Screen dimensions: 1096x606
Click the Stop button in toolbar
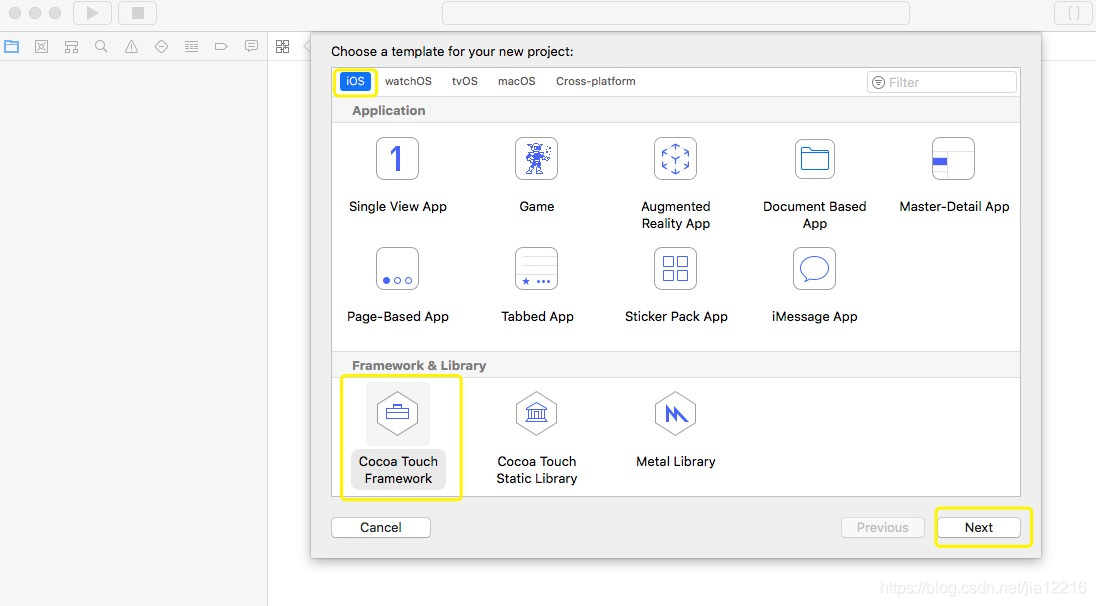pos(138,13)
